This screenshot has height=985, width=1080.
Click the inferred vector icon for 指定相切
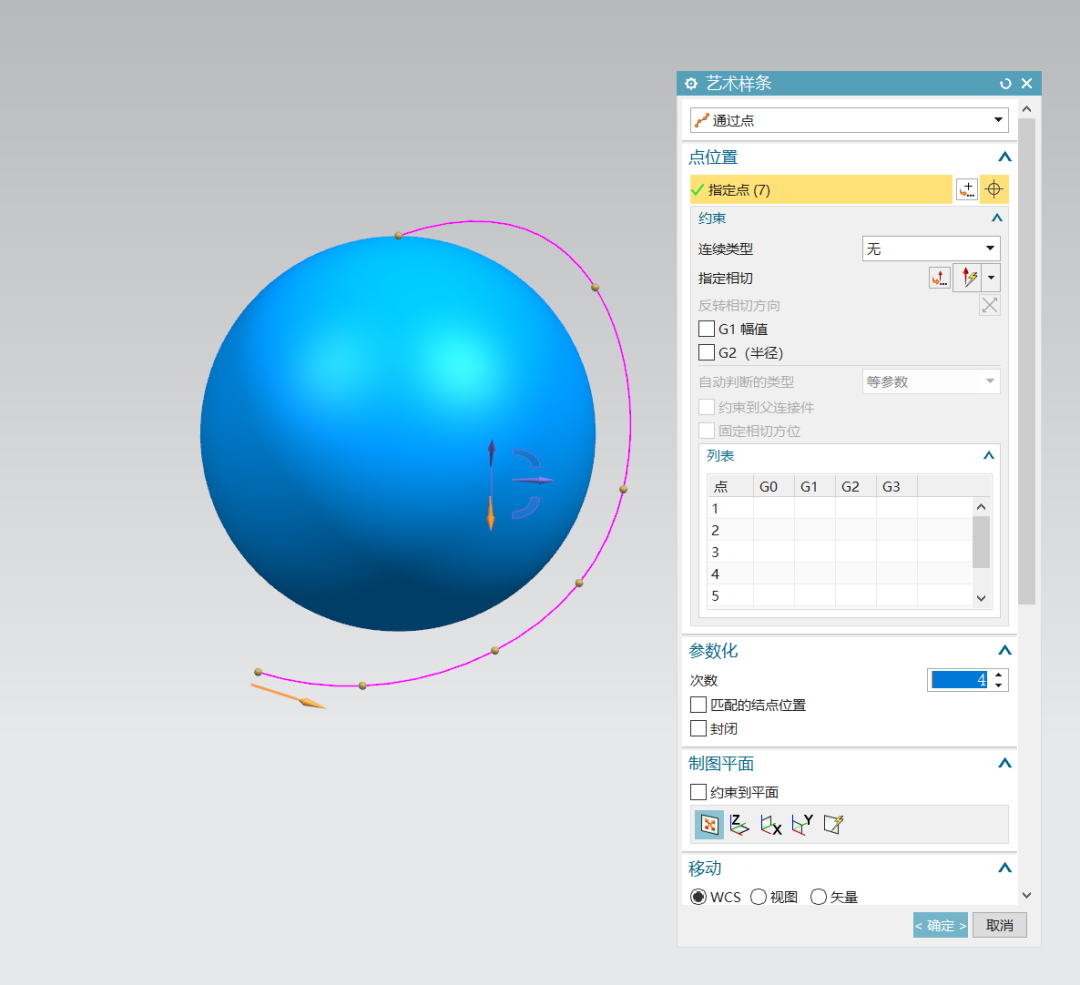[x=968, y=278]
